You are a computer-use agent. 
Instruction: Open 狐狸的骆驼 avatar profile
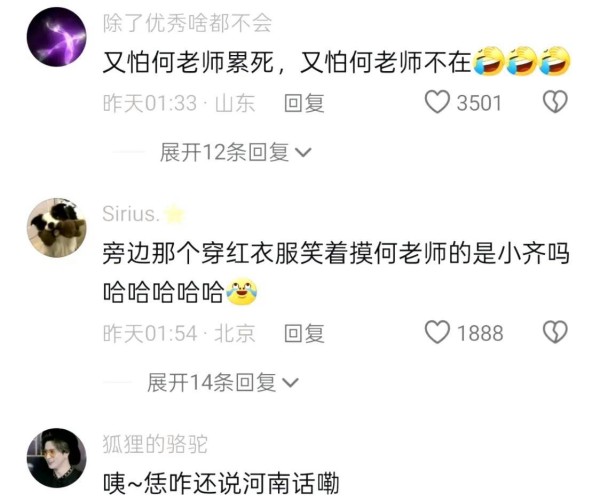[x=57, y=458]
